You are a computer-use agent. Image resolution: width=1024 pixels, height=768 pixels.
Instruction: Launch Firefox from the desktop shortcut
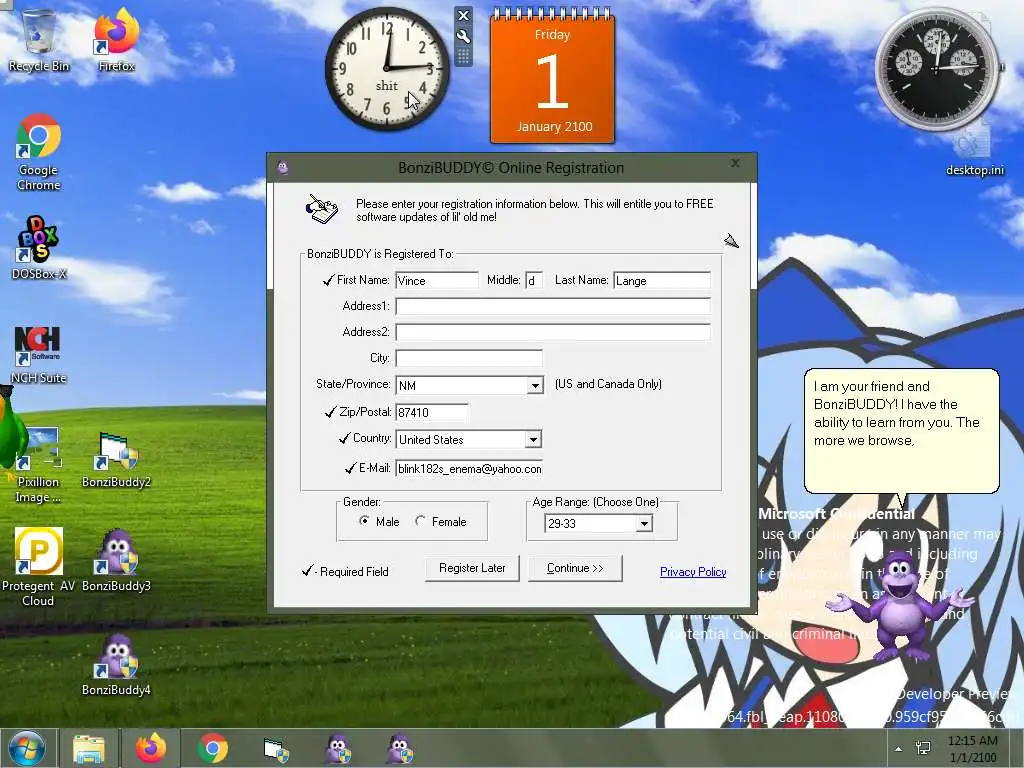tap(116, 40)
